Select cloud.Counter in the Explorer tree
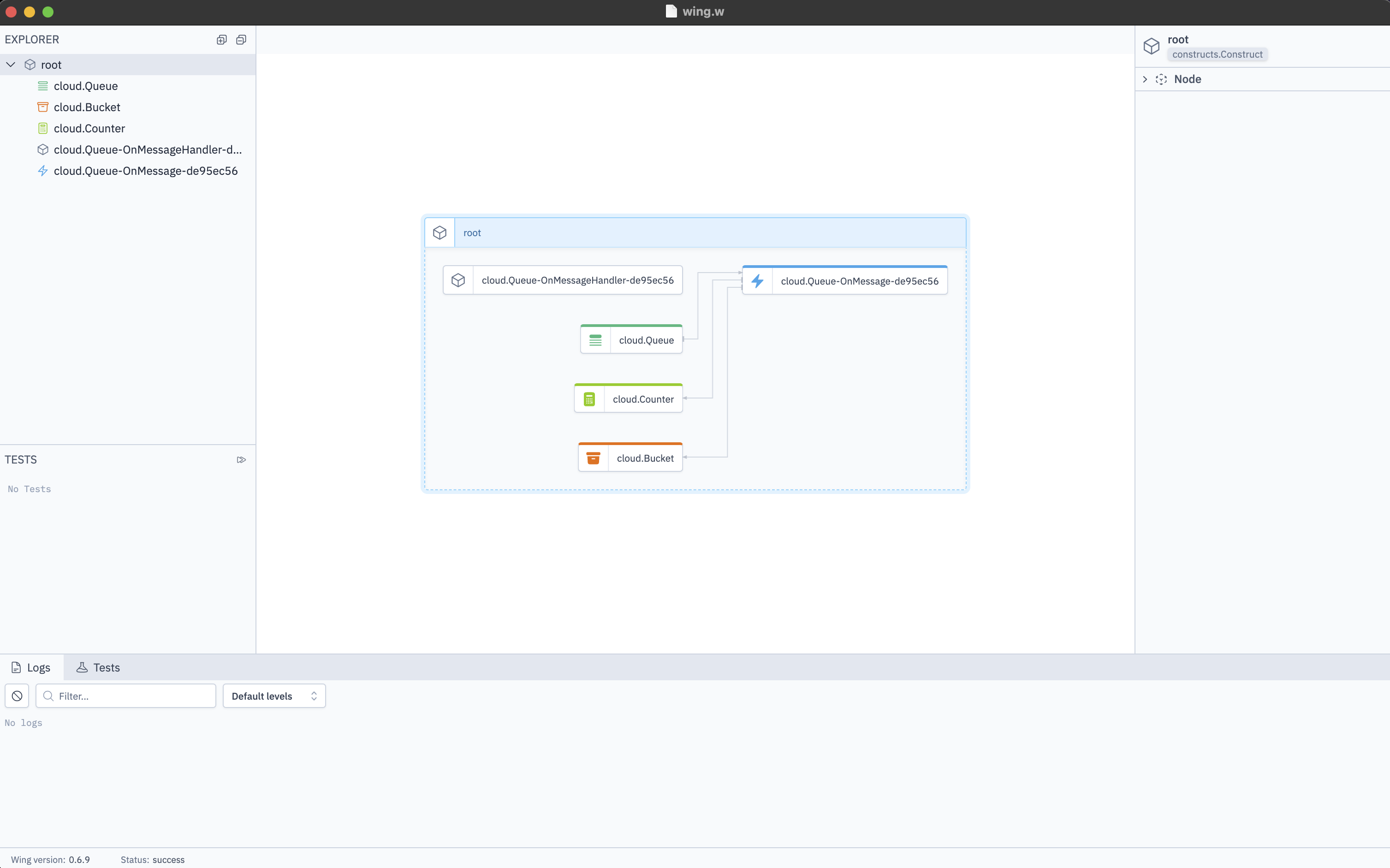Image resolution: width=1390 pixels, height=868 pixels. coord(89,129)
